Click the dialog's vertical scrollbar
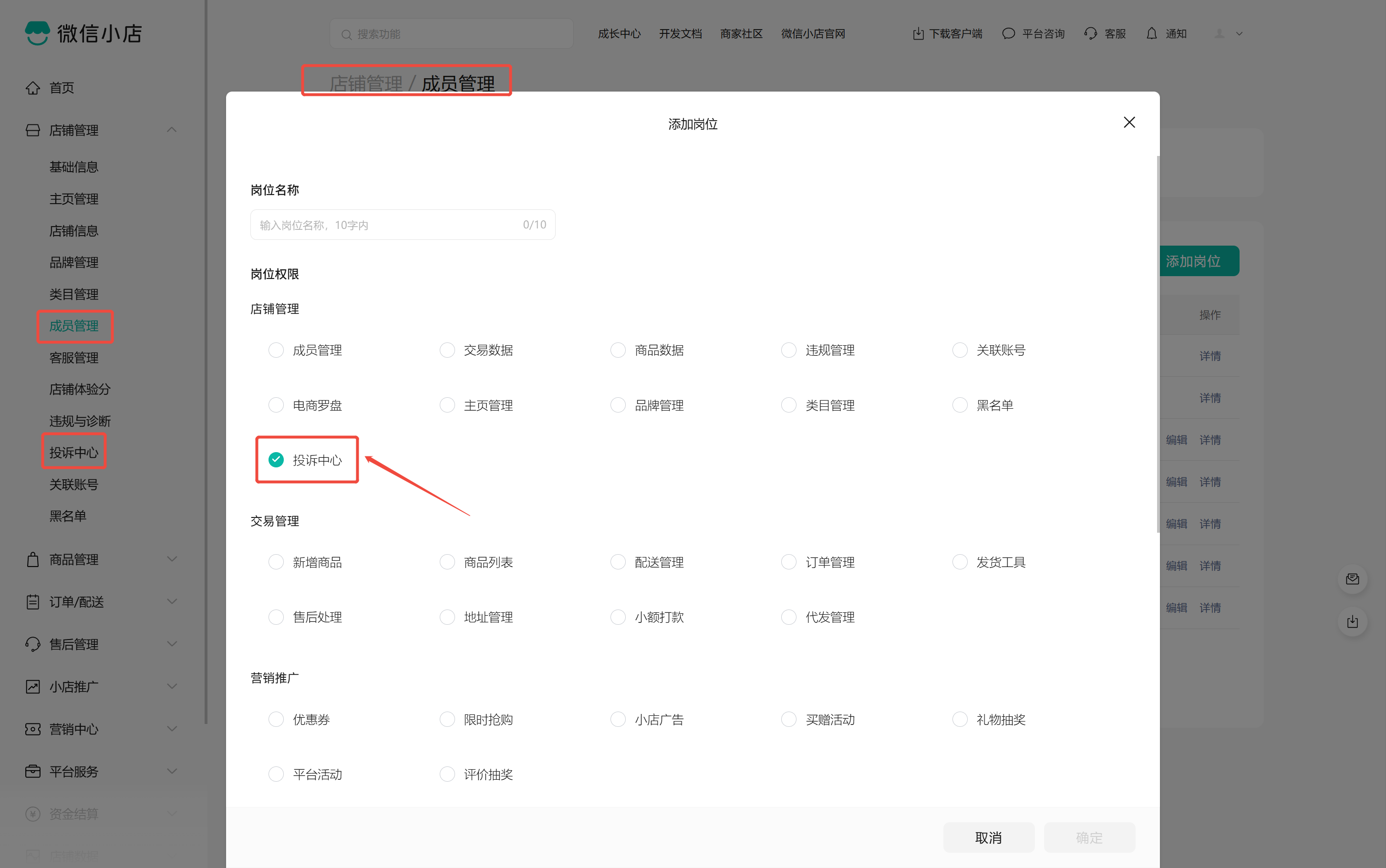This screenshot has width=1386, height=868. pyautogui.click(x=1158, y=344)
